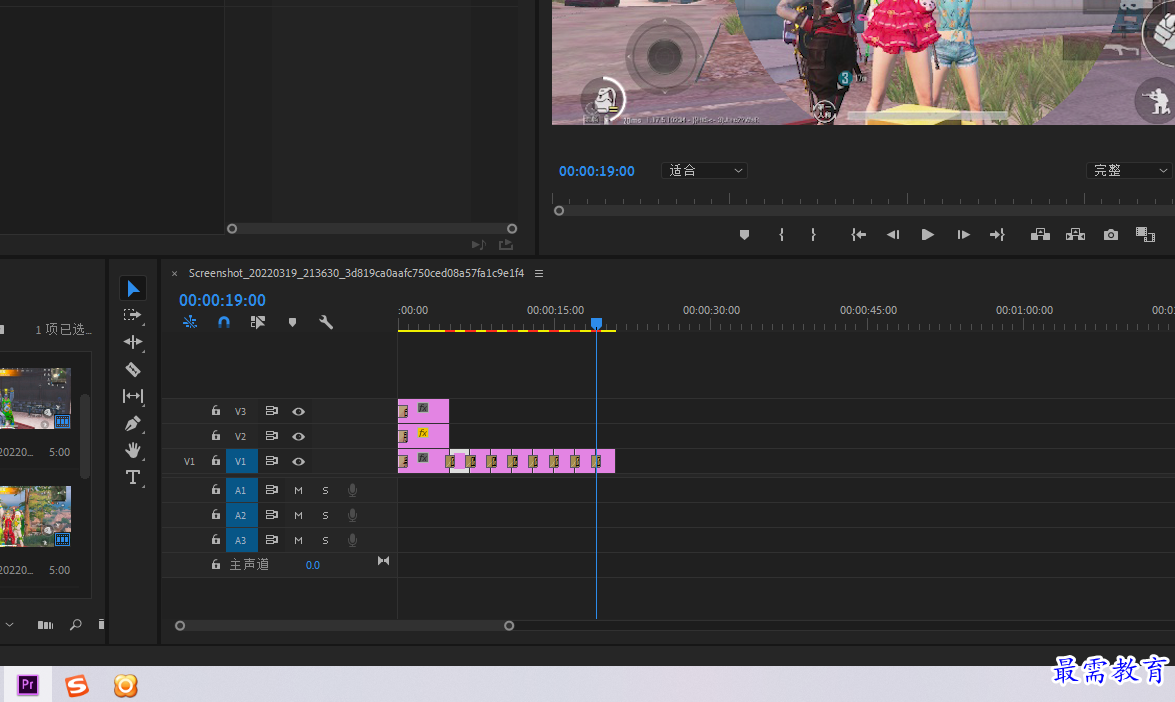
Task: Select the Selection tool arrow
Action: point(133,288)
